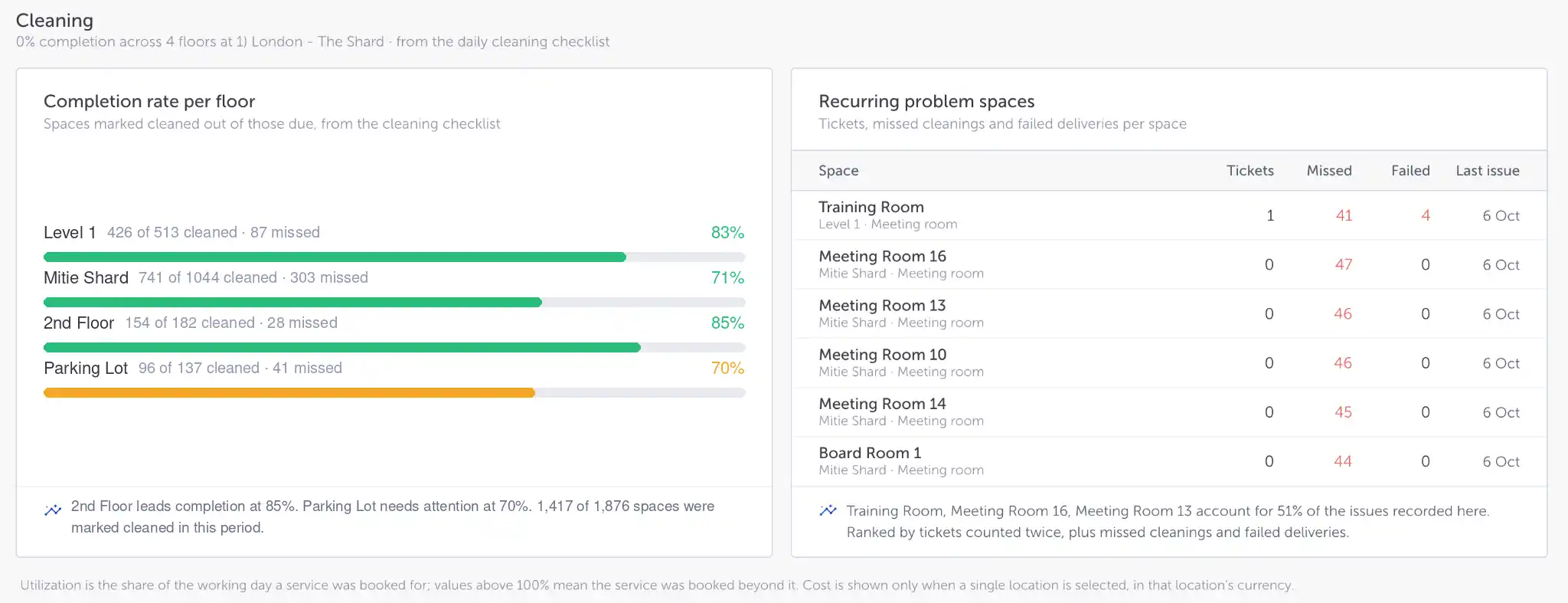Click the orange Parking Lot progress bar

click(x=394, y=393)
